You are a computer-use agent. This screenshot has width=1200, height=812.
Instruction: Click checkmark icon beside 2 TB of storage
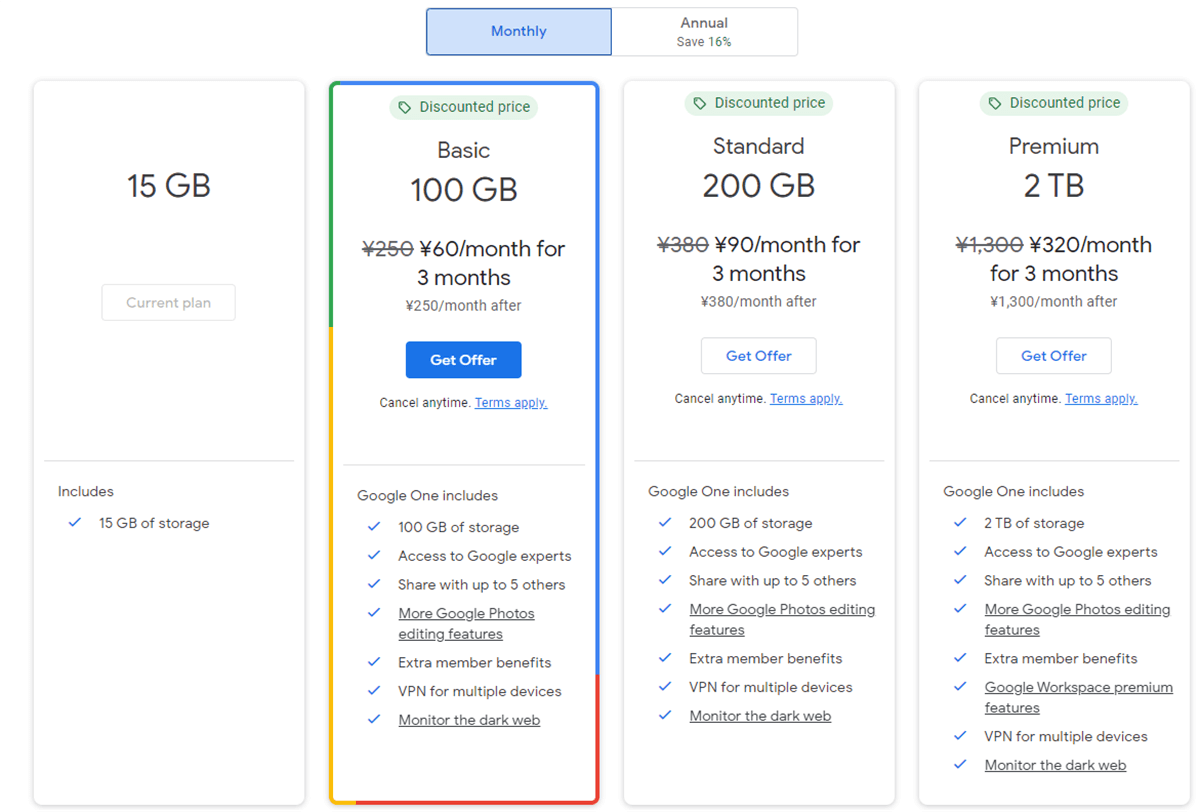[960, 523]
